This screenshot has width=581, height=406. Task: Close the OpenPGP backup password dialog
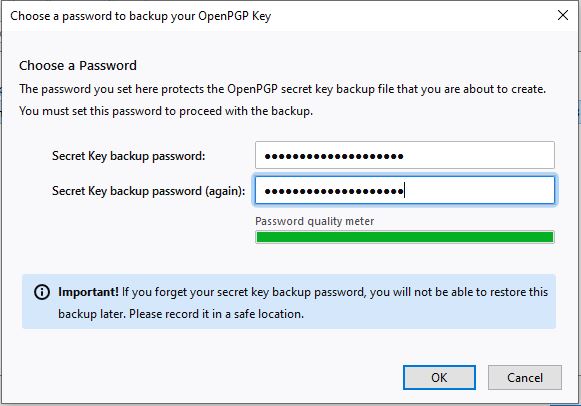pos(563,15)
